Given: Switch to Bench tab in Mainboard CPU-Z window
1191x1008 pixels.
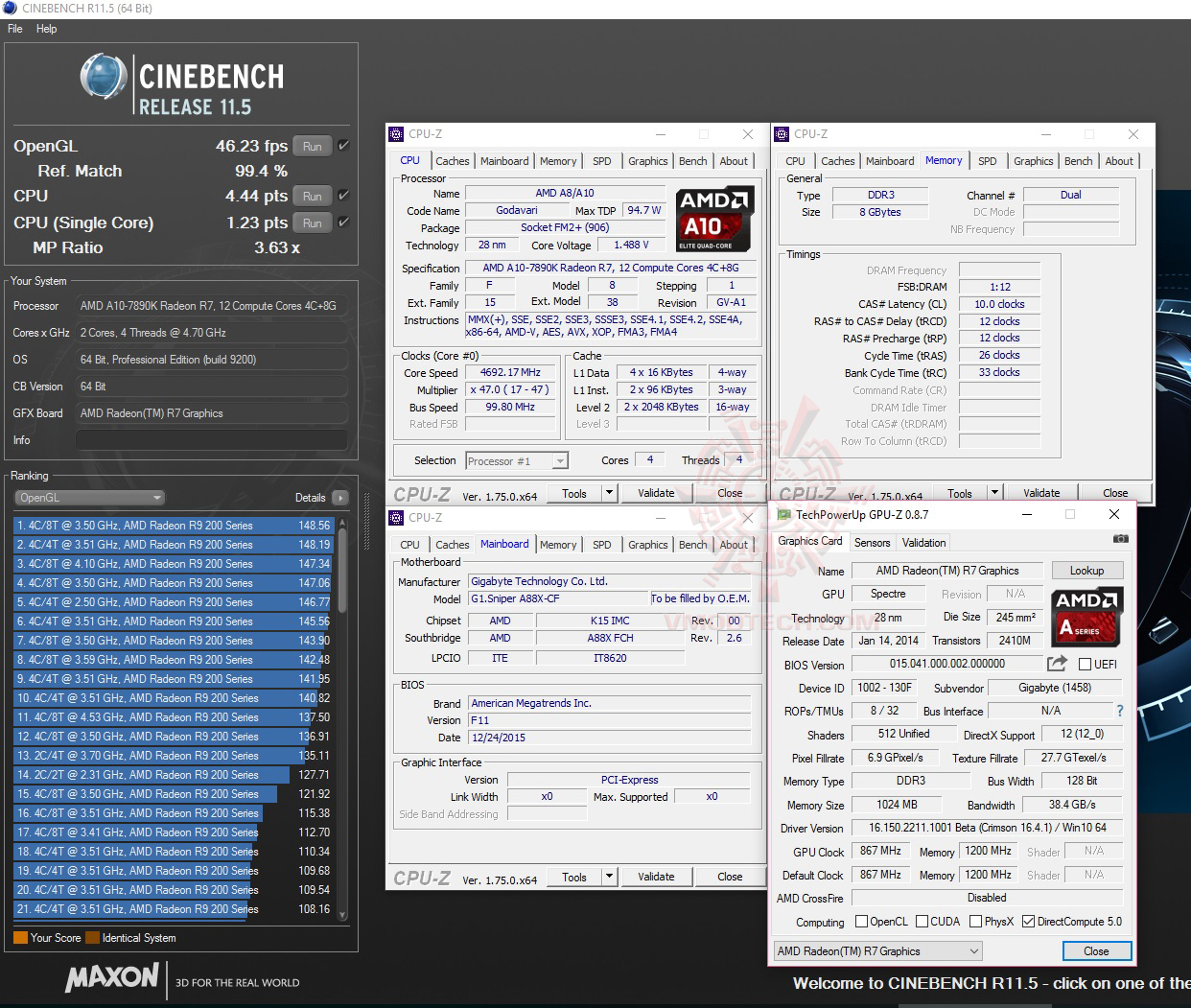Looking at the screenshot, I should coord(693,545).
